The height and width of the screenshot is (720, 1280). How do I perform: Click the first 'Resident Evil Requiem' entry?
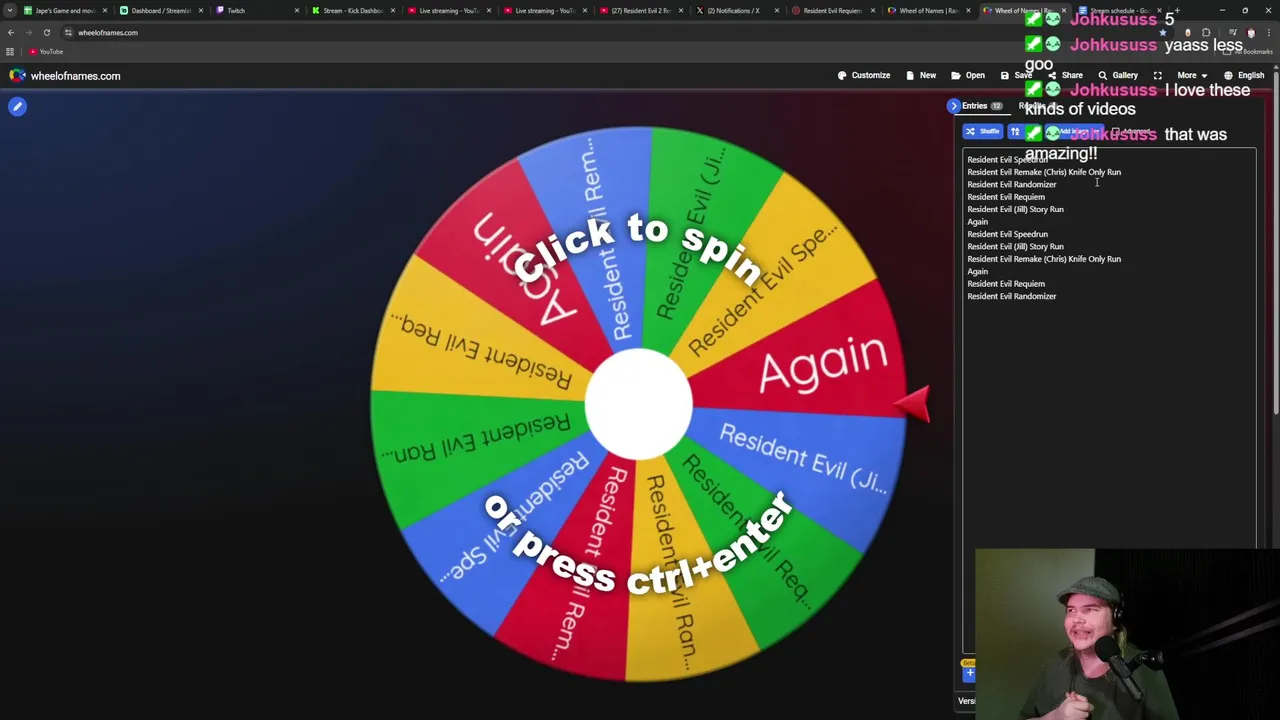pos(1005,197)
